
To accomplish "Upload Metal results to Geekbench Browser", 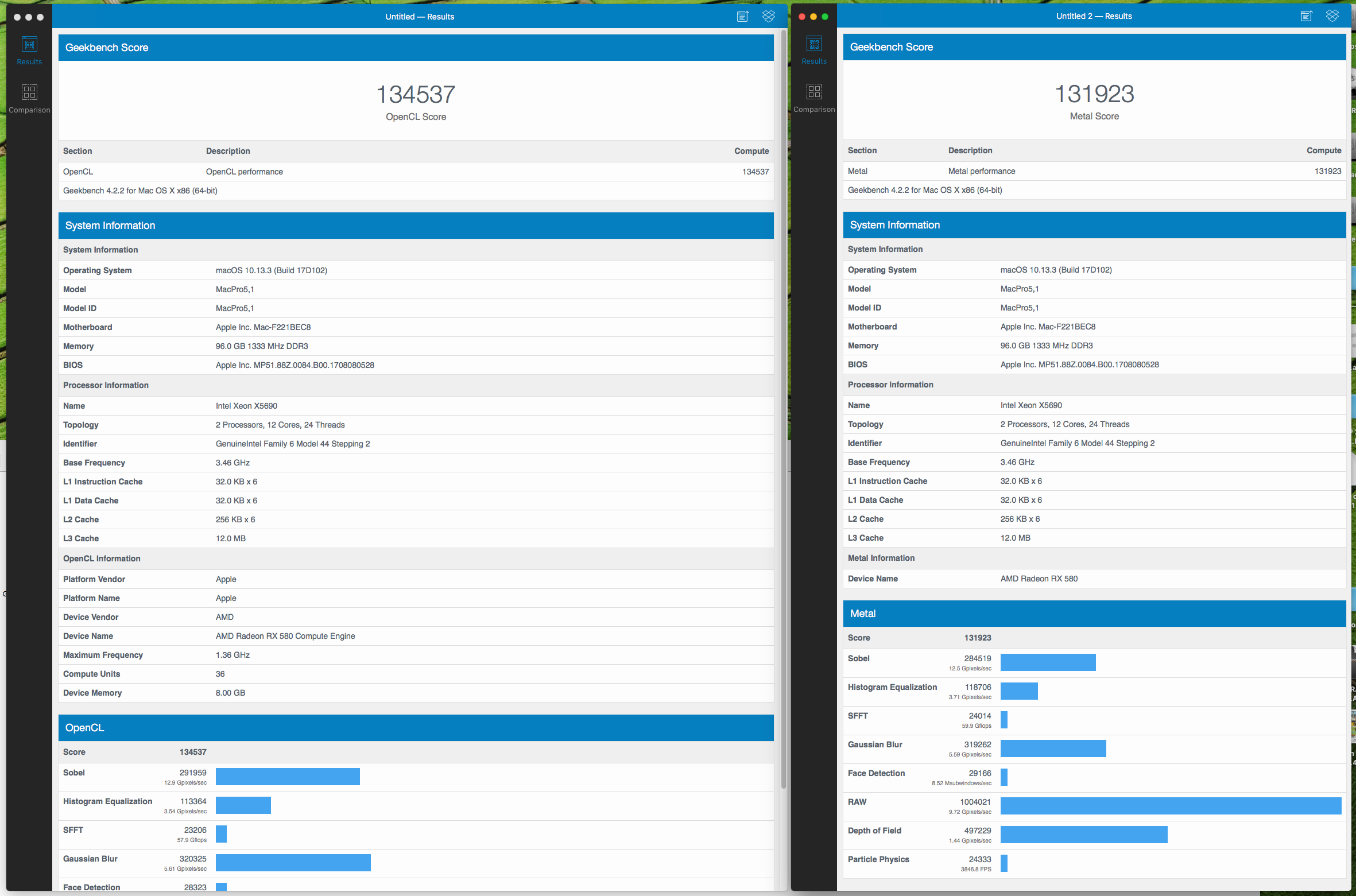I will [1307, 16].
